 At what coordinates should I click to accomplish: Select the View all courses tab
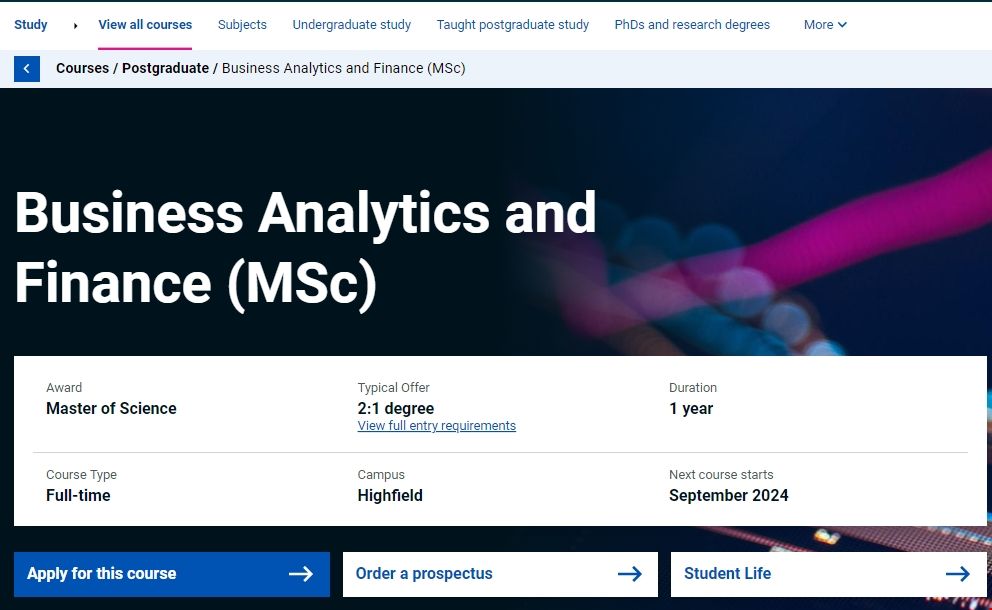(145, 25)
